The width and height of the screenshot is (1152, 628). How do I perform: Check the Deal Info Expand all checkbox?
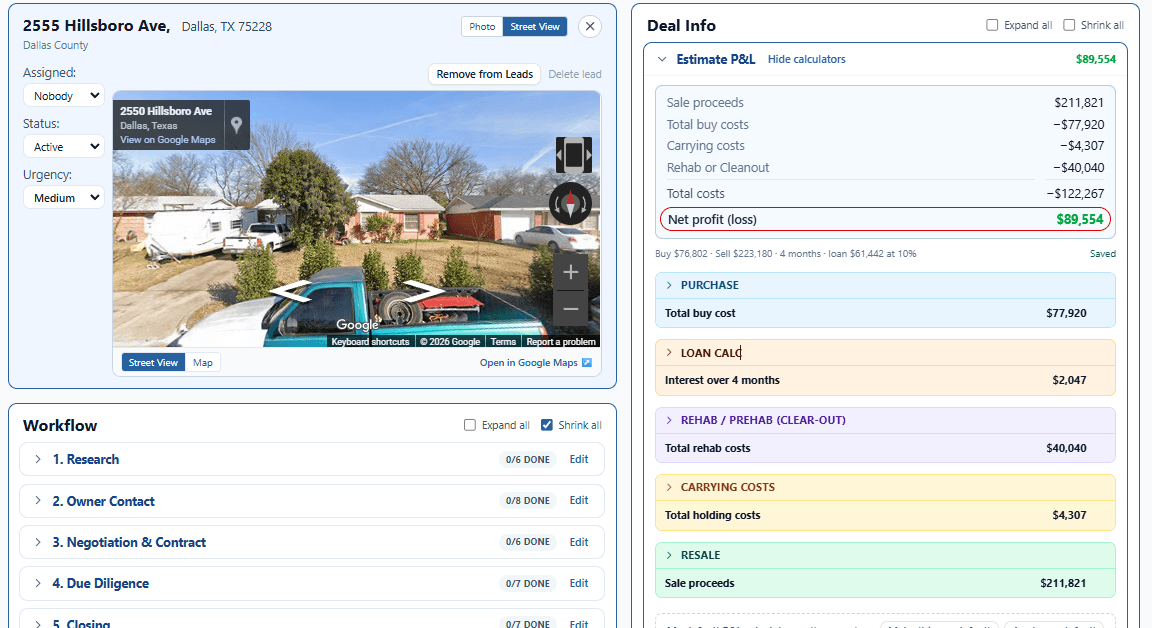point(992,25)
